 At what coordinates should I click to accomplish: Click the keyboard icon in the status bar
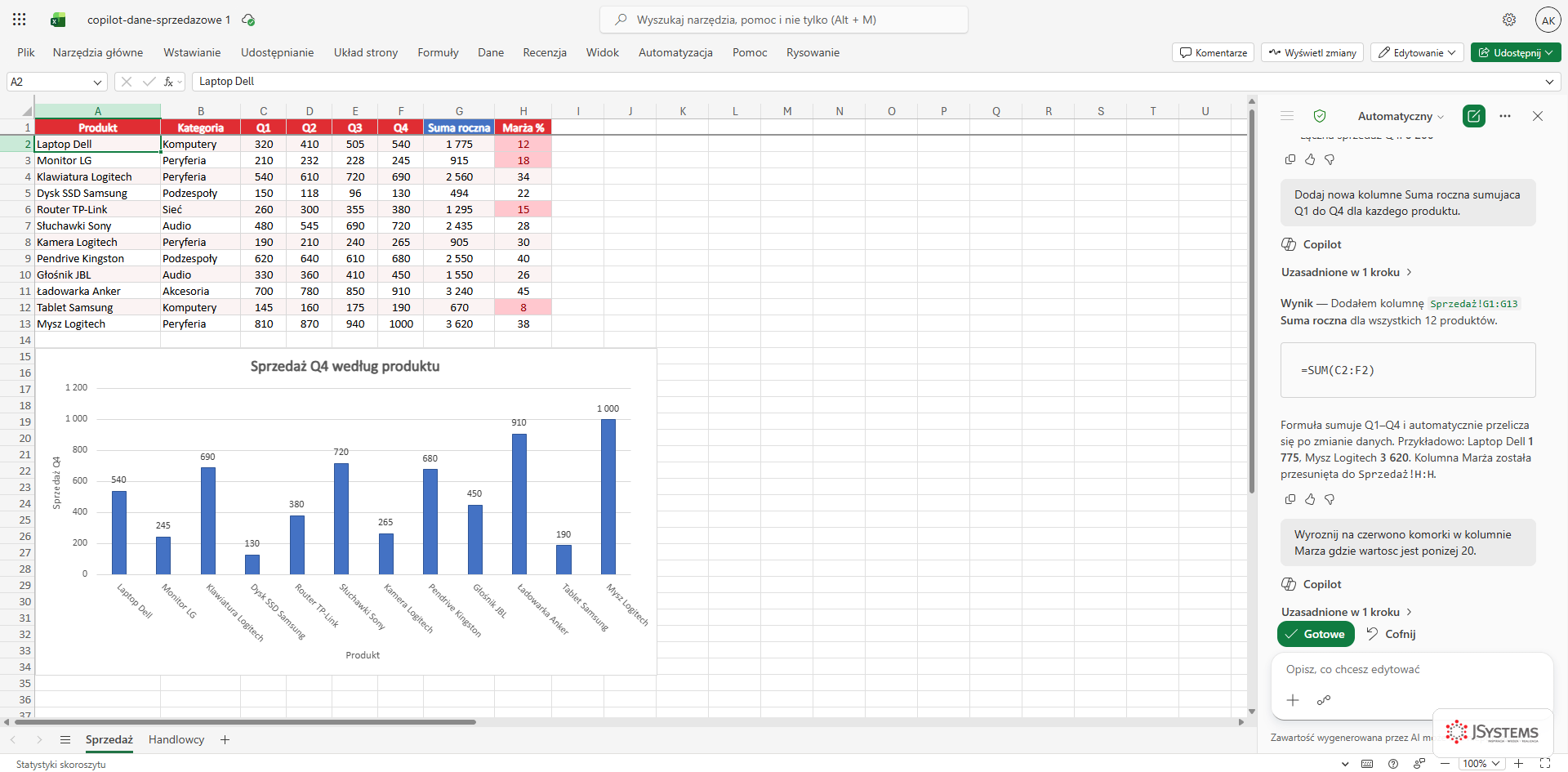point(1367,764)
